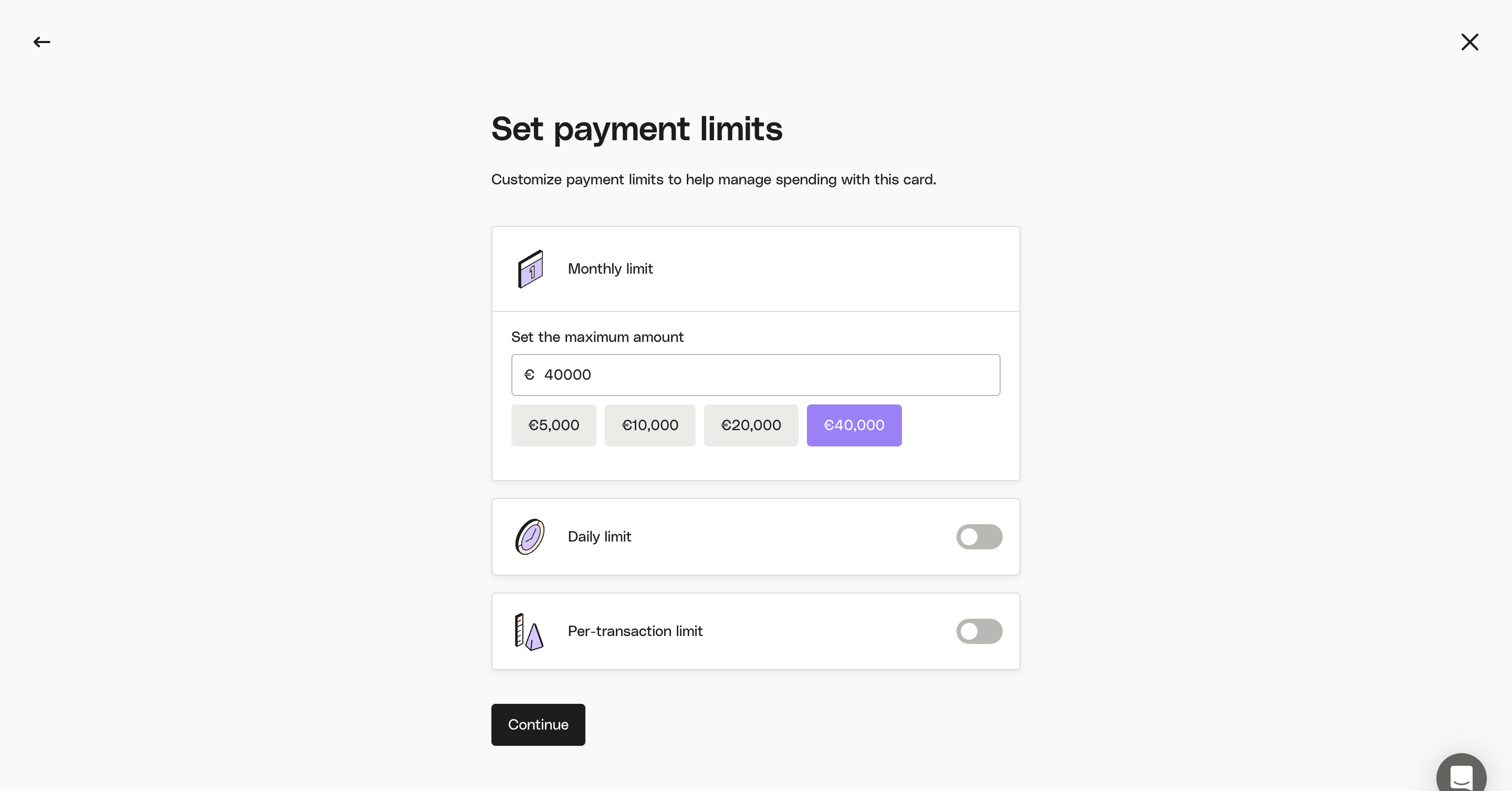Viewport: 1512px width, 791px height.
Task: Click the Daily limit clock icon
Action: click(x=529, y=536)
